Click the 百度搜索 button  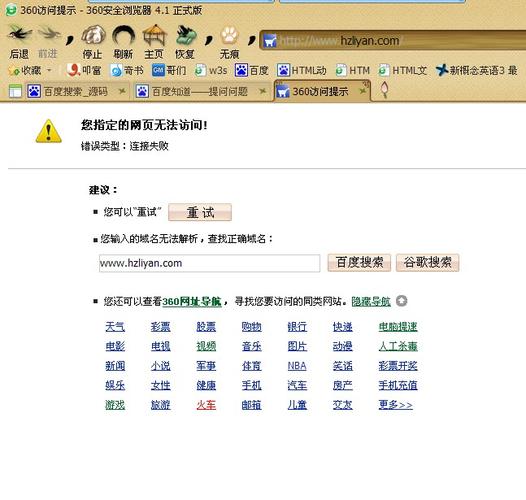(x=359, y=262)
